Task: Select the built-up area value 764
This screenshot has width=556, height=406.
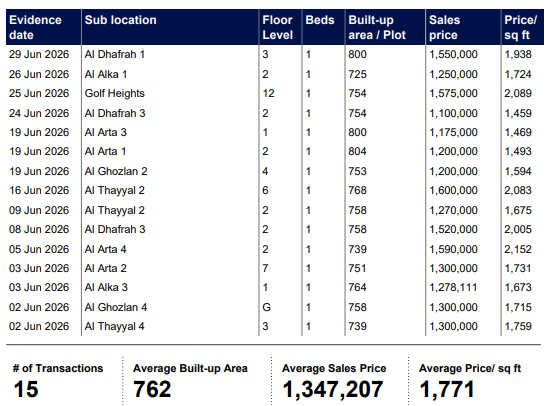Action: 357,287
